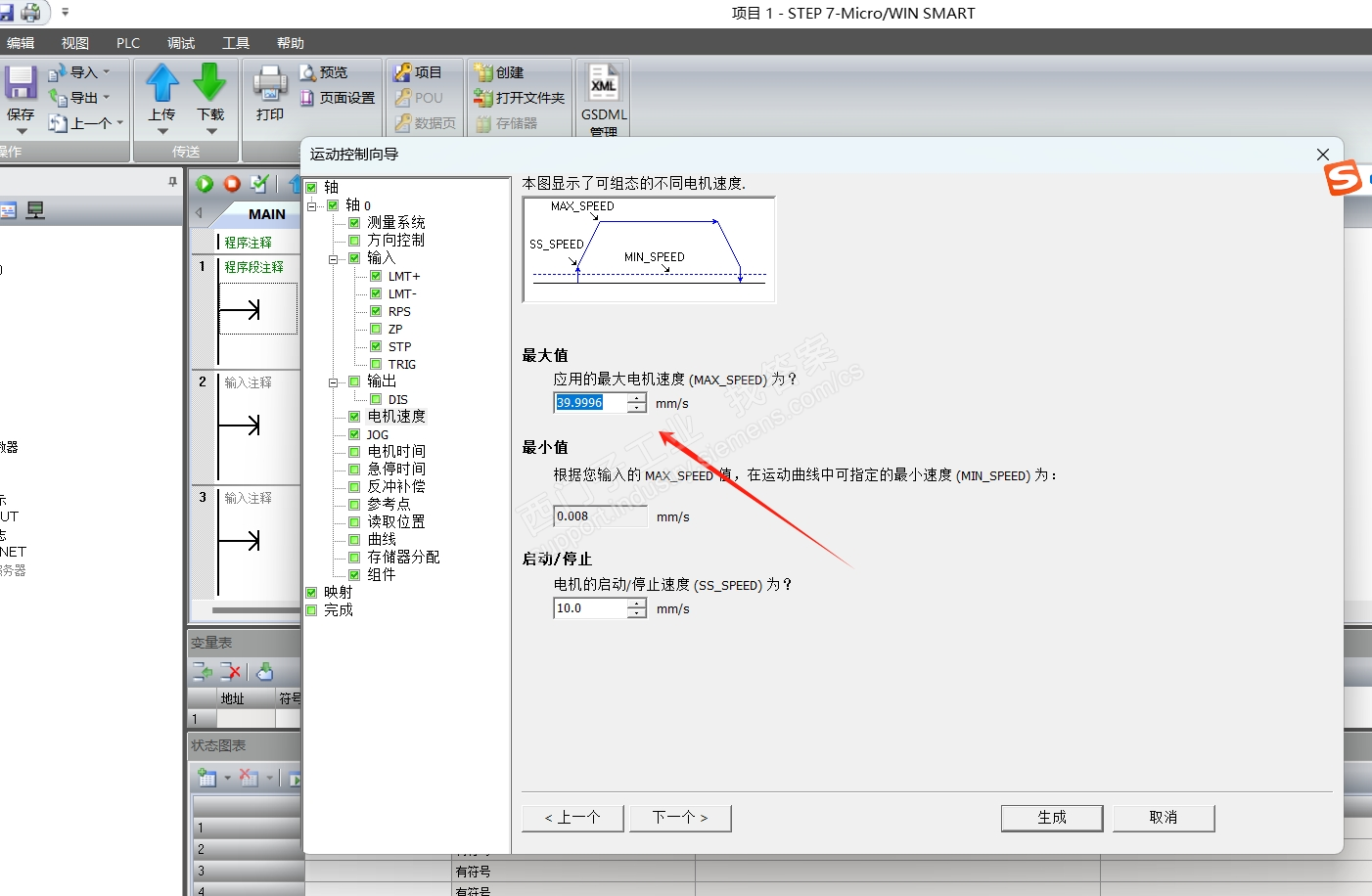Click the blue Upload (上传) arrow icon
The image size is (1372, 896).
click(x=162, y=83)
